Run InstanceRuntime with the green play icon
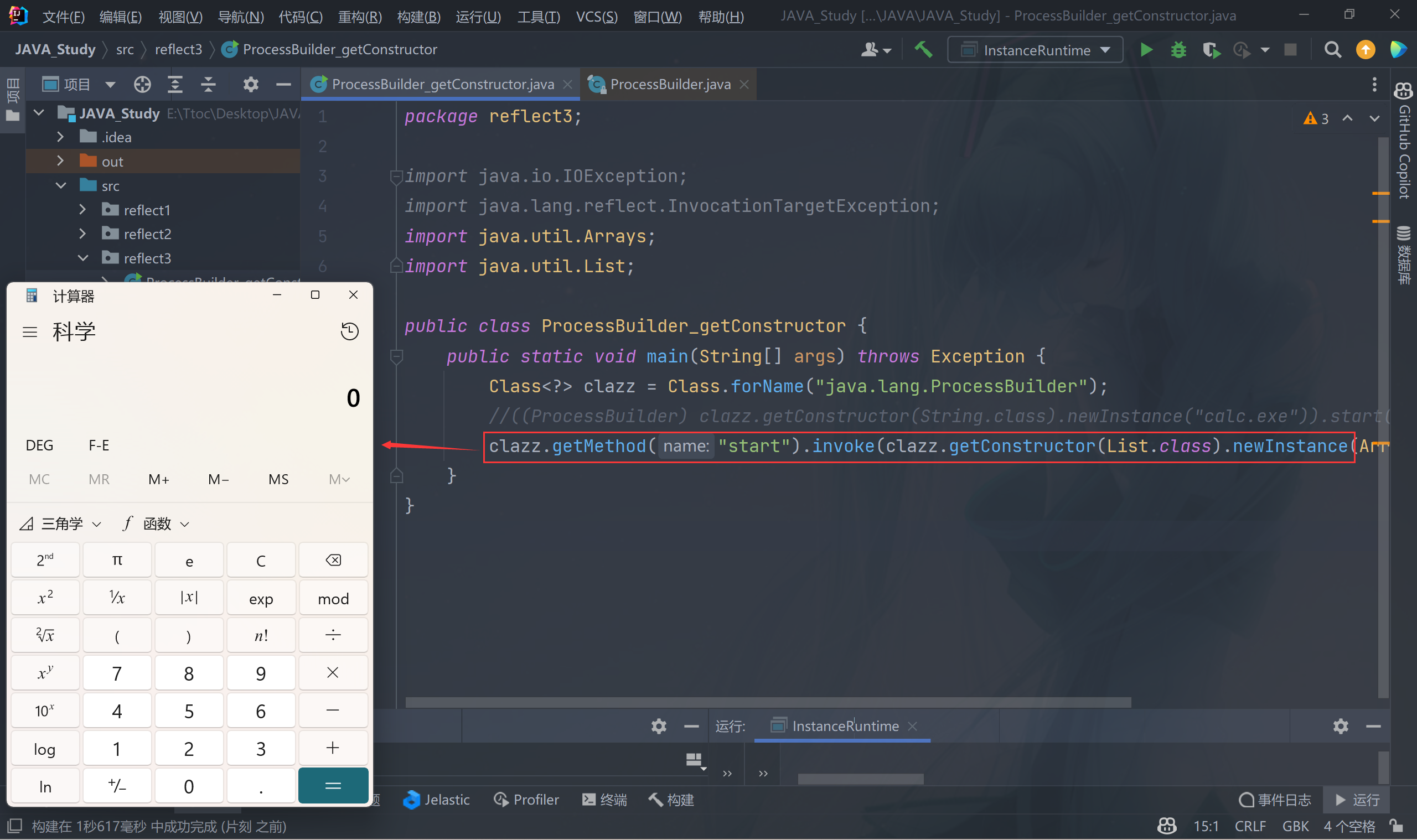 pos(1146,50)
